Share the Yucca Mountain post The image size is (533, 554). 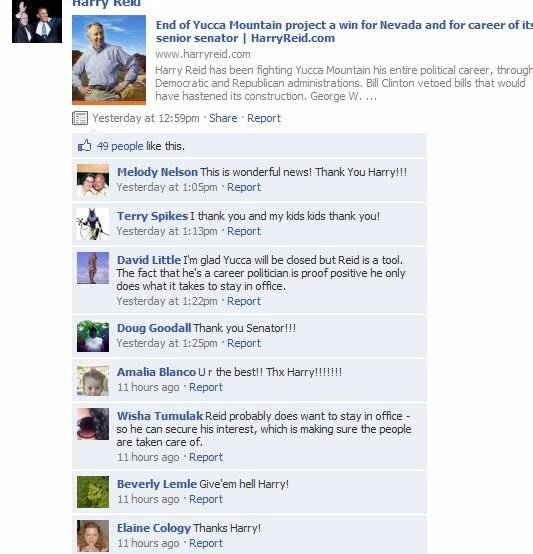click(x=223, y=118)
